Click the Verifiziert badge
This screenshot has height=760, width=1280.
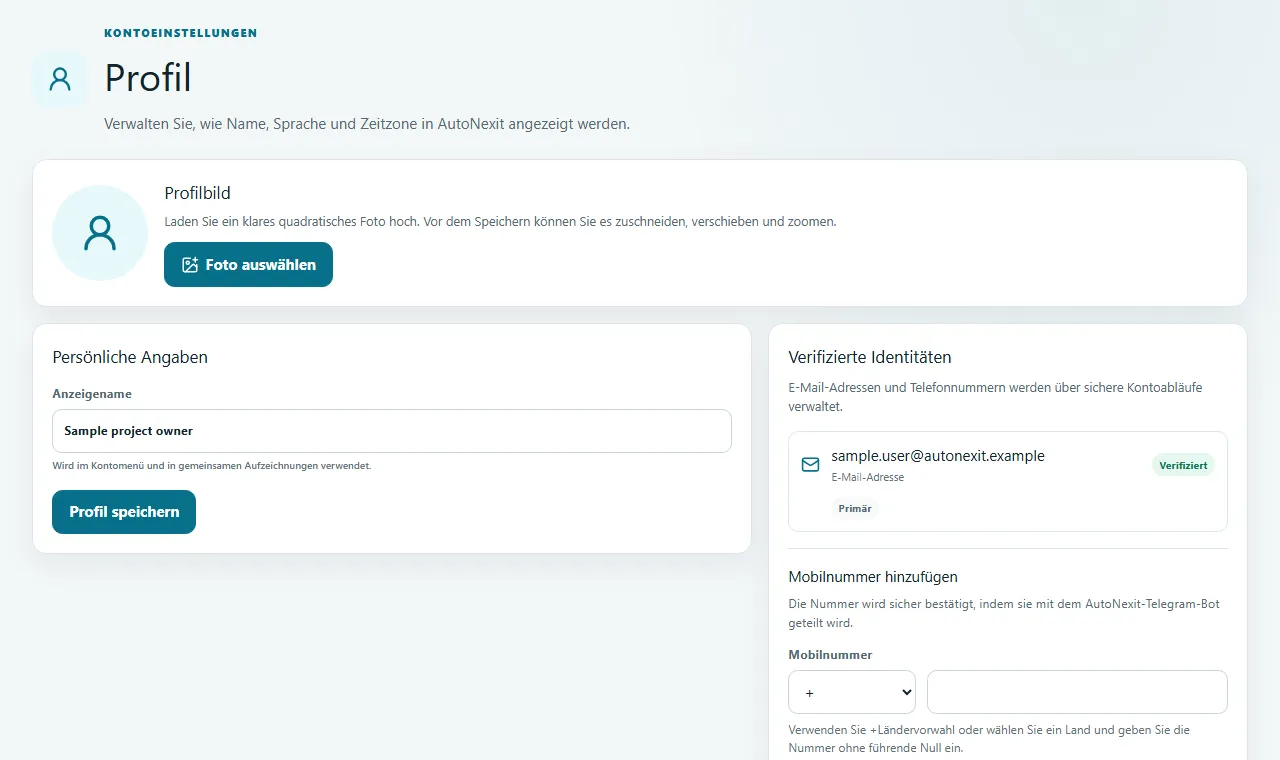pyautogui.click(x=1183, y=465)
